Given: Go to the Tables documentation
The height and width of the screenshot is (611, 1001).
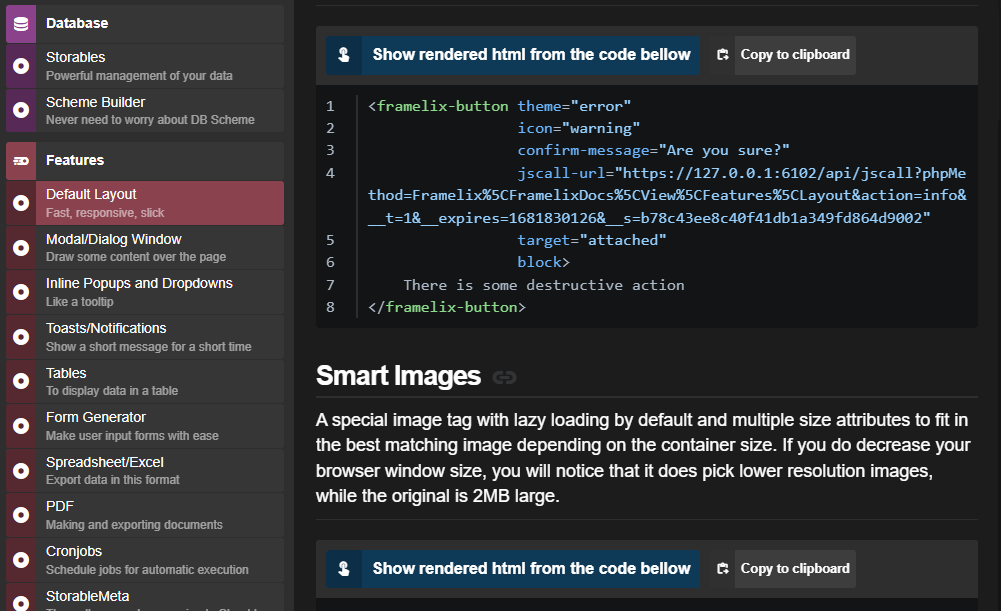Looking at the screenshot, I should (145, 381).
